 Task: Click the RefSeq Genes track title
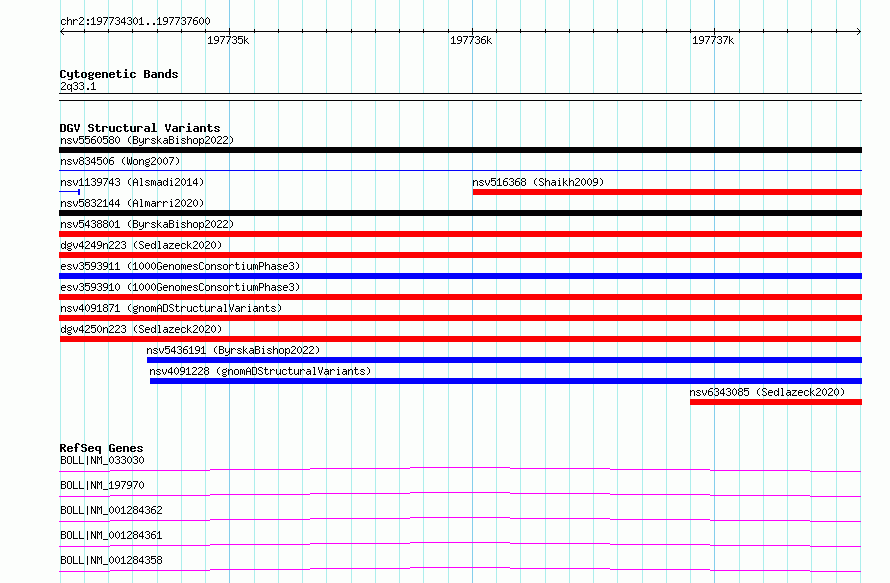[101, 448]
